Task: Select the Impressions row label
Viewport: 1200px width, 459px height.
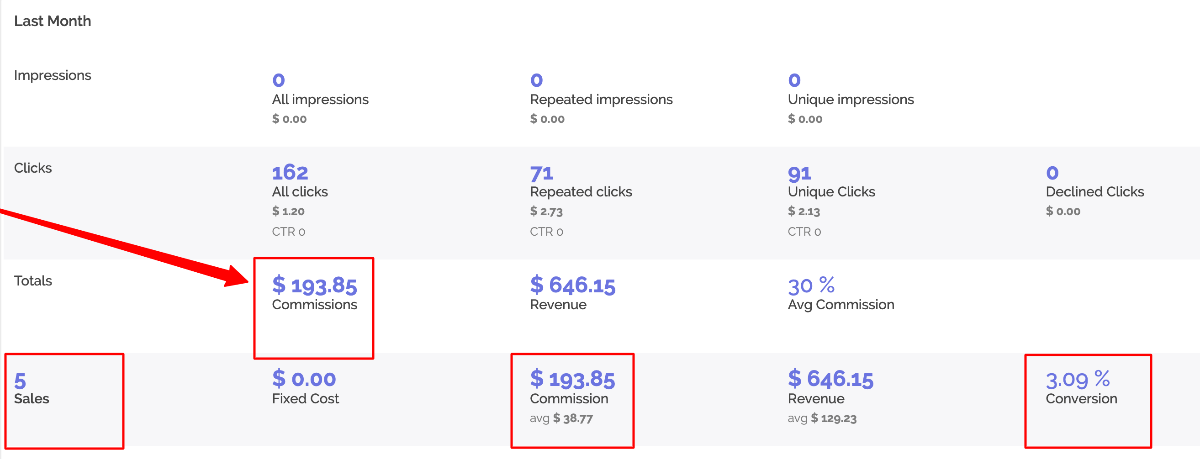Action: coord(52,75)
